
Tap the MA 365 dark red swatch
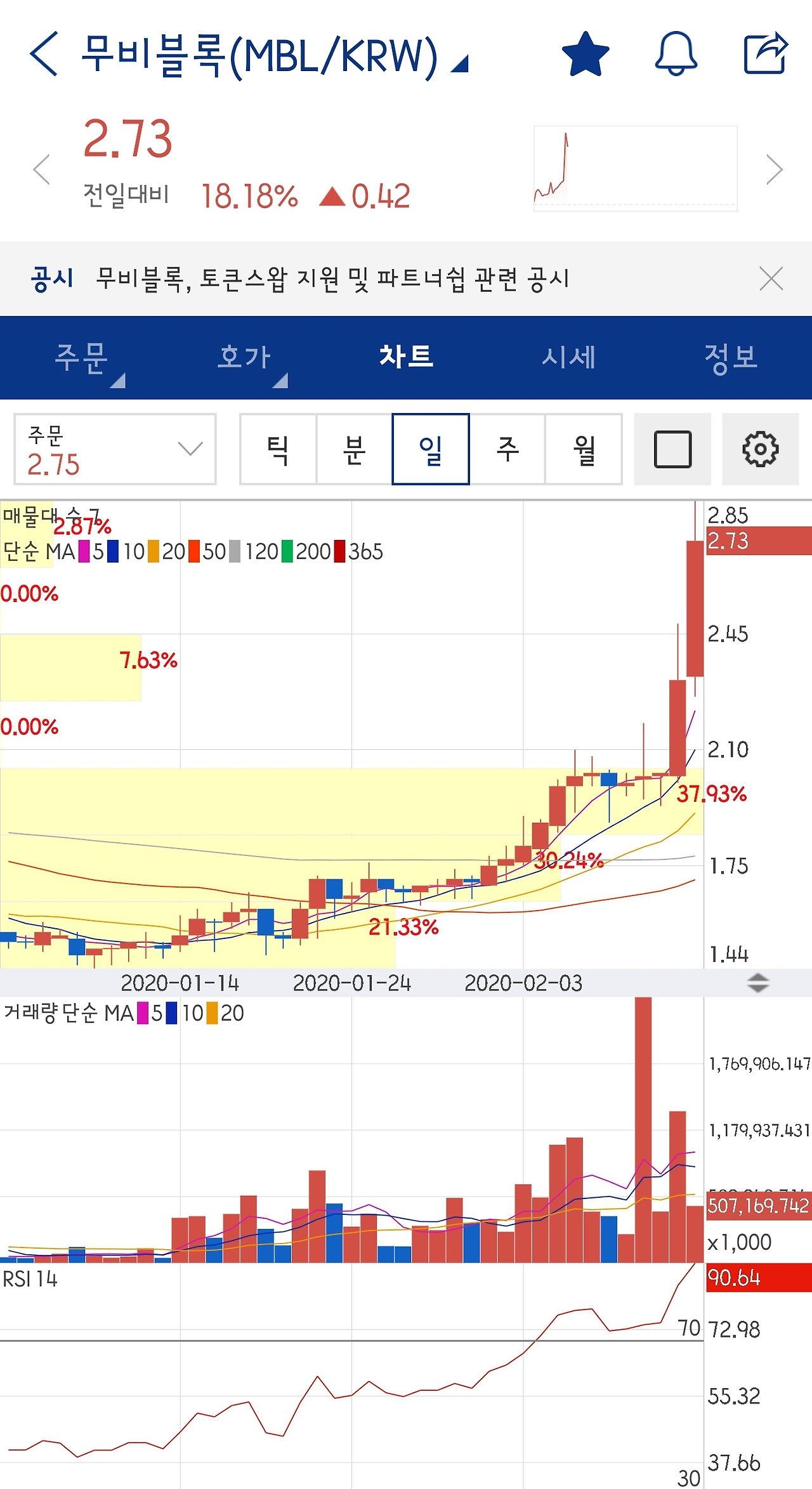(340, 551)
